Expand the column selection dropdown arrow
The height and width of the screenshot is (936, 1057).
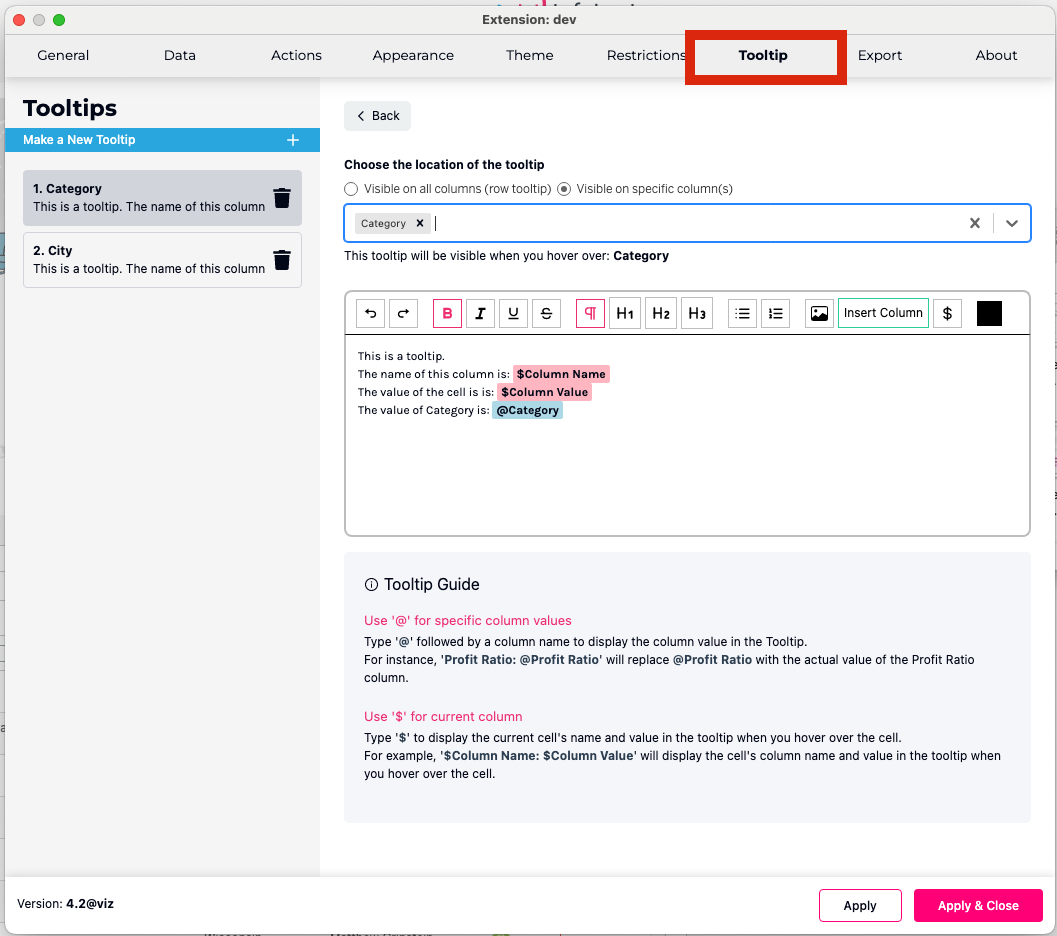(1011, 223)
